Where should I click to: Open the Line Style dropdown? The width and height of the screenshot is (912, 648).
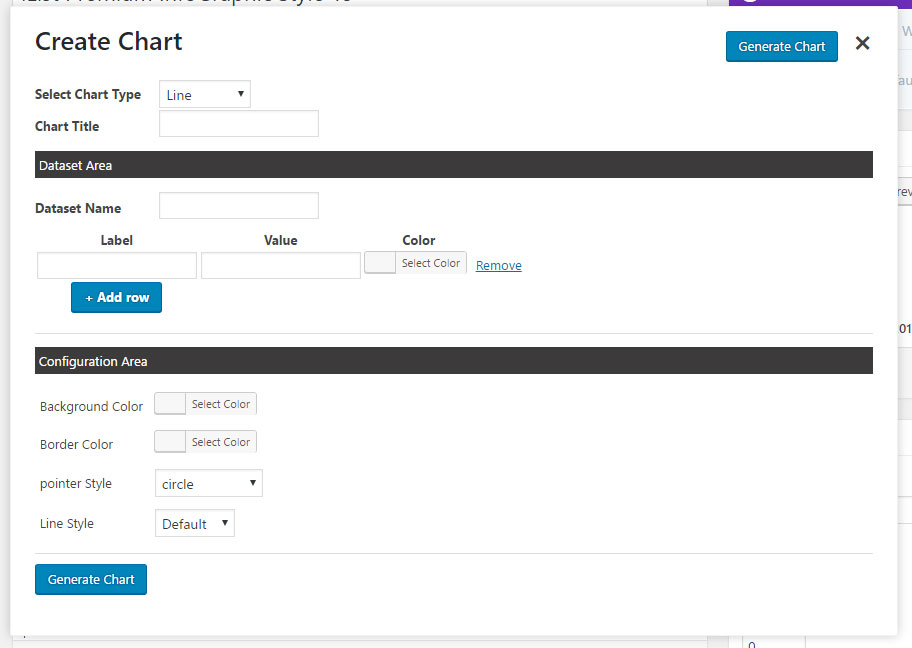(194, 522)
